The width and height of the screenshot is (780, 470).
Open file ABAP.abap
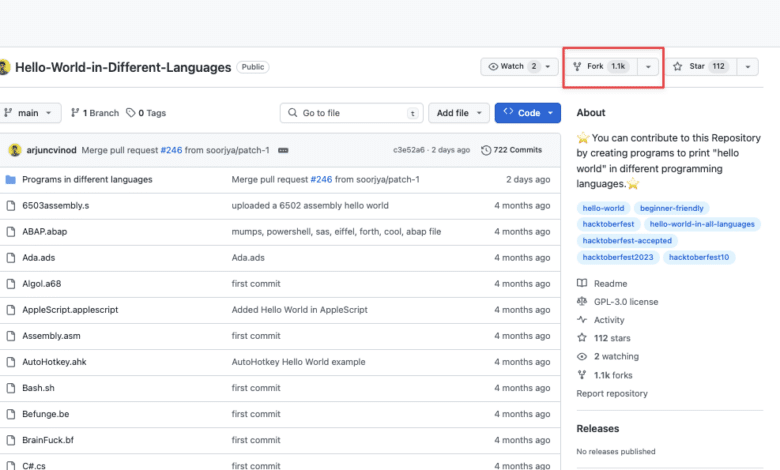click(44, 231)
